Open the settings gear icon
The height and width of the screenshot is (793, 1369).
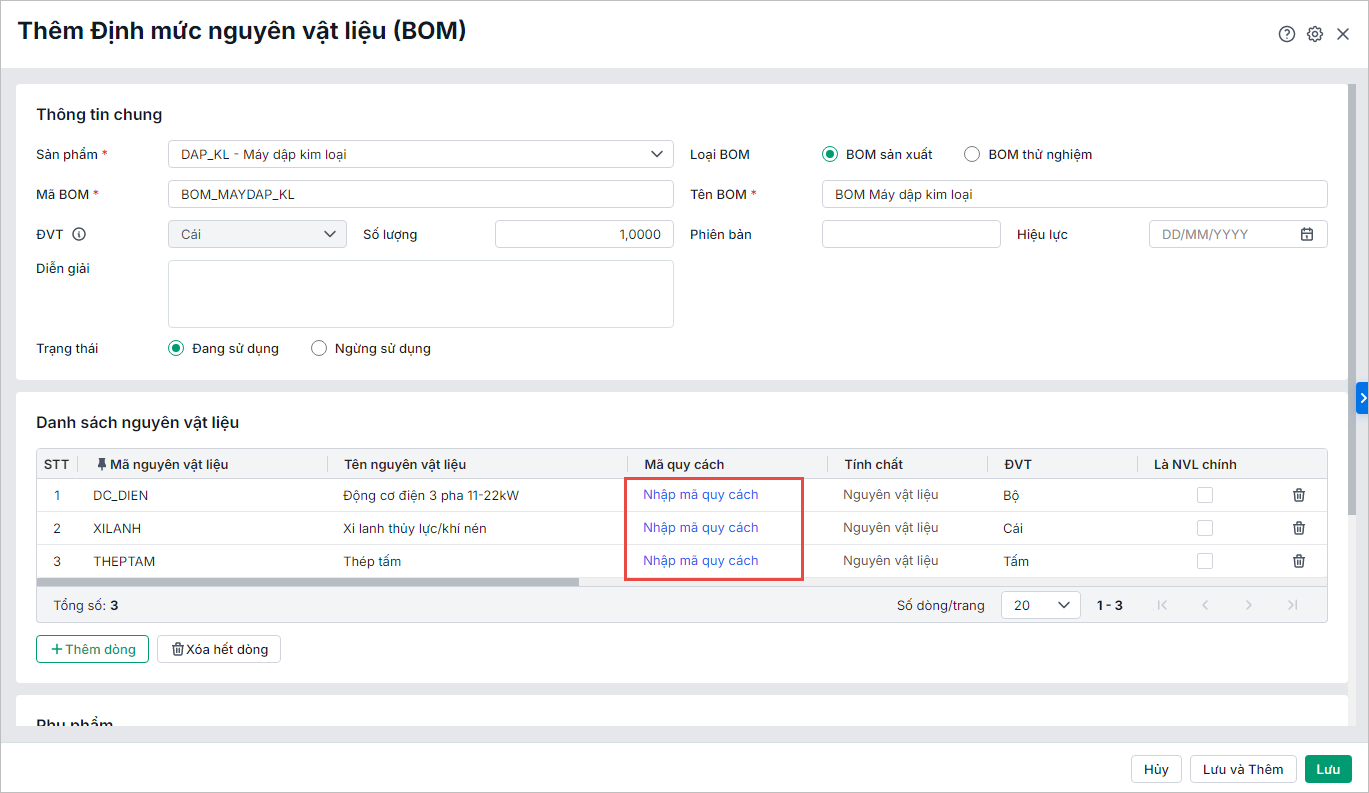(1315, 34)
